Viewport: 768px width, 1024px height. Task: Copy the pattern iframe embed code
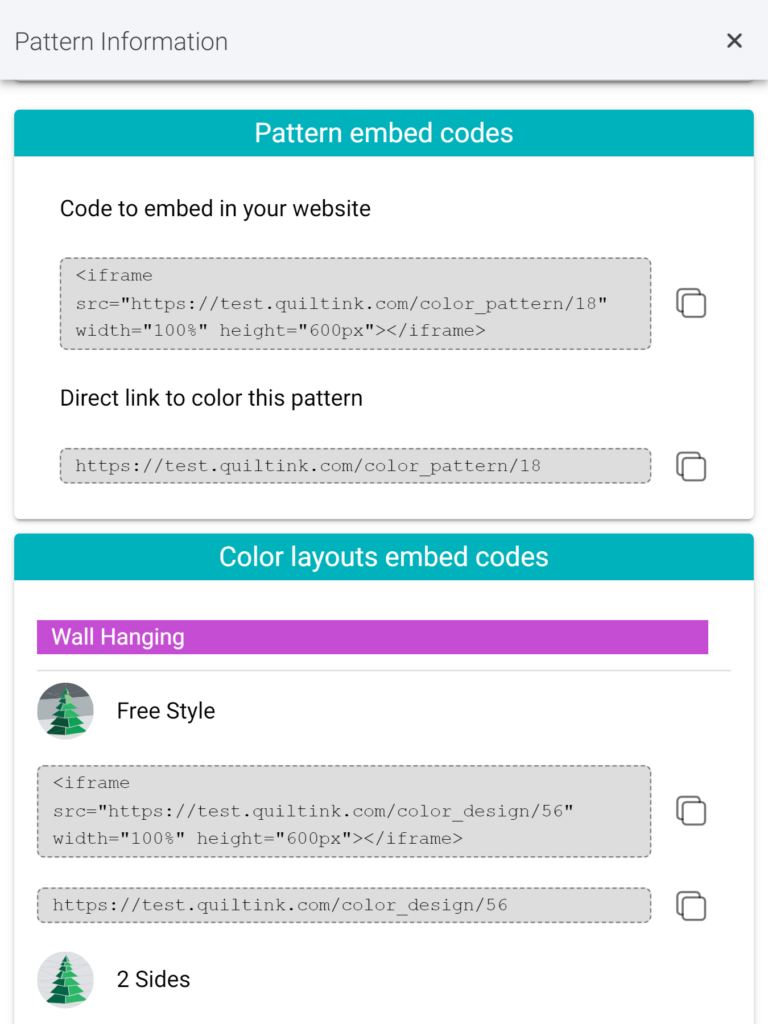pos(691,303)
